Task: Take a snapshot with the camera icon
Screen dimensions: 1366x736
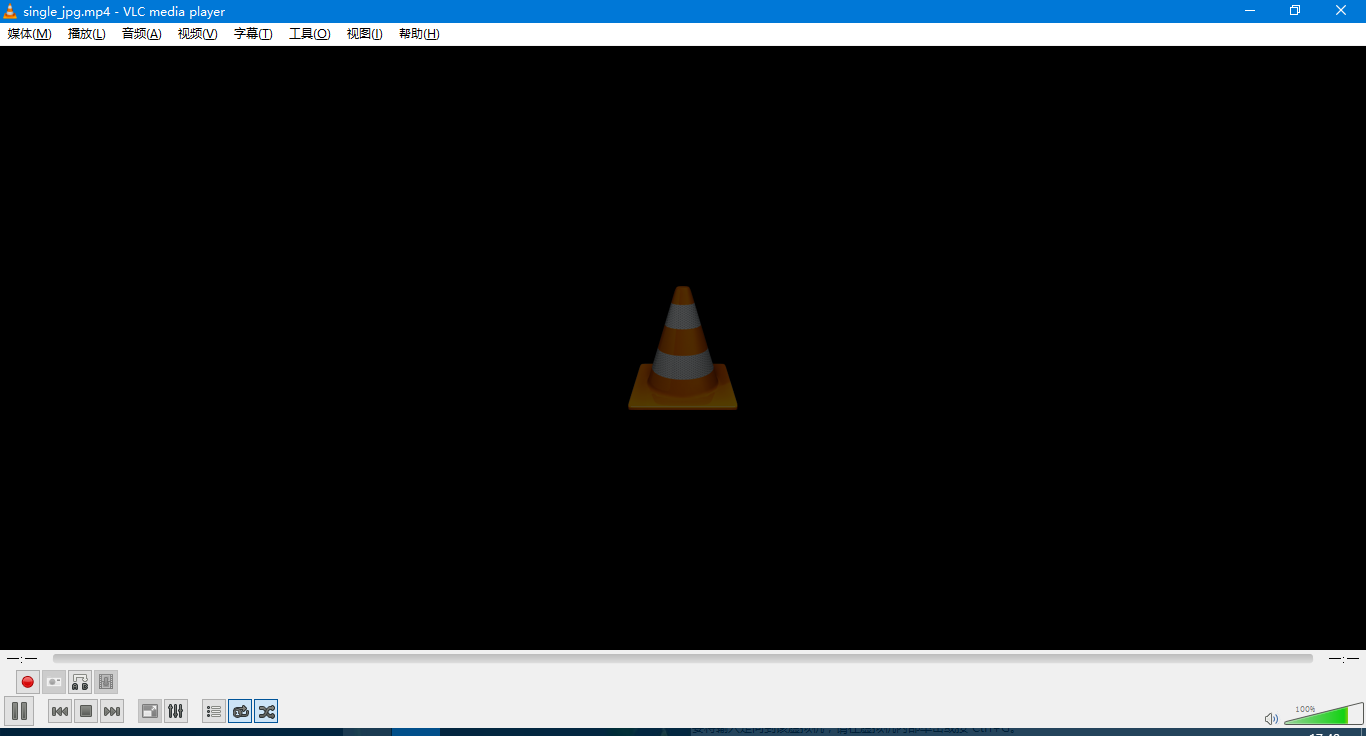Action: [x=54, y=682]
